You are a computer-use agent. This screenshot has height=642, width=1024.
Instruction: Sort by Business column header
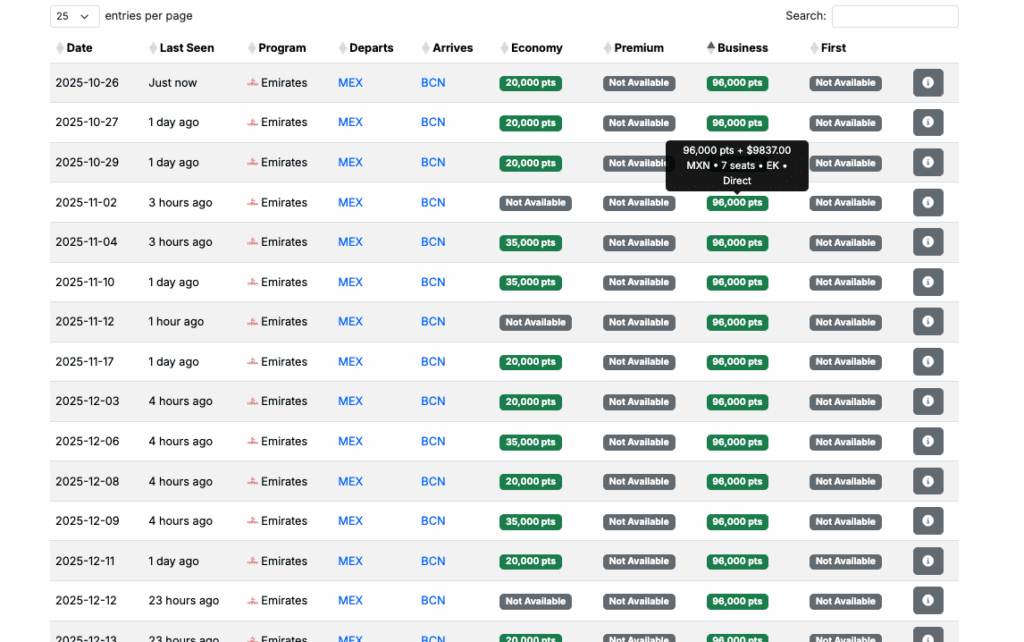(x=742, y=48)
